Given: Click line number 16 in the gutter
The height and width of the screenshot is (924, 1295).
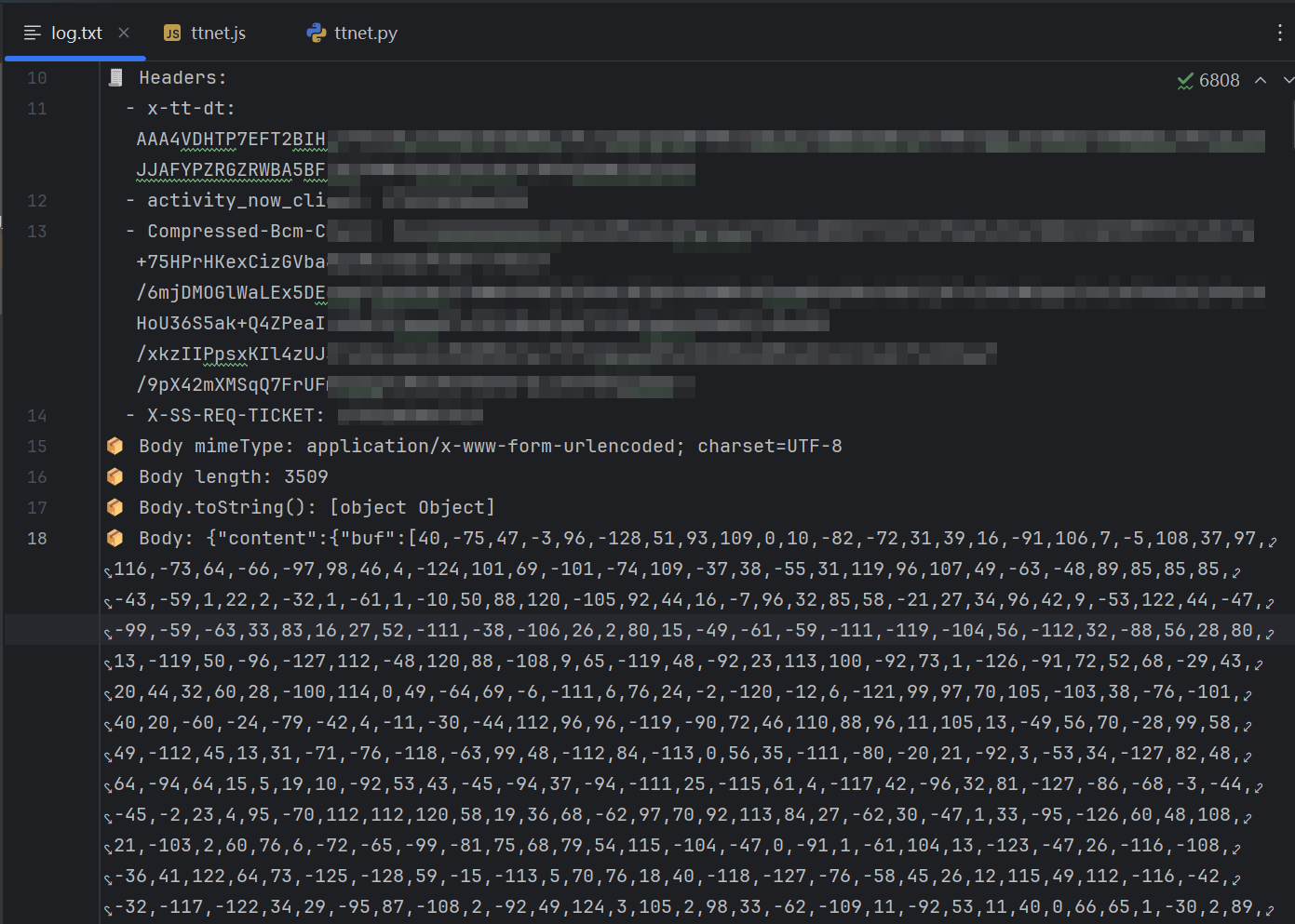Looking at the screenshot, I should (37, 477).
